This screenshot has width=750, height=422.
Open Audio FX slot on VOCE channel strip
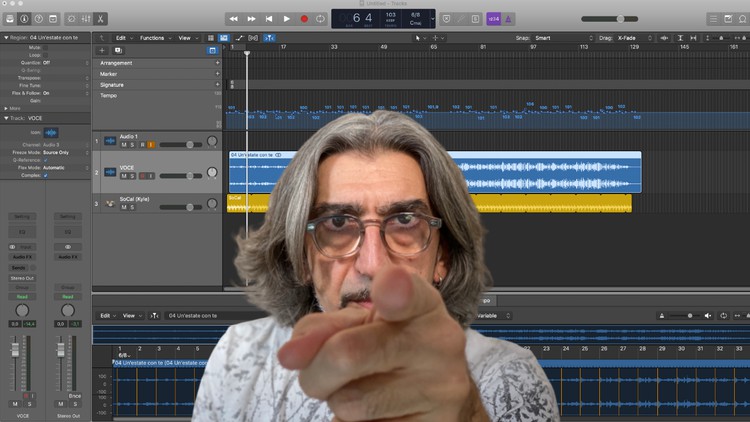point(22,257)
